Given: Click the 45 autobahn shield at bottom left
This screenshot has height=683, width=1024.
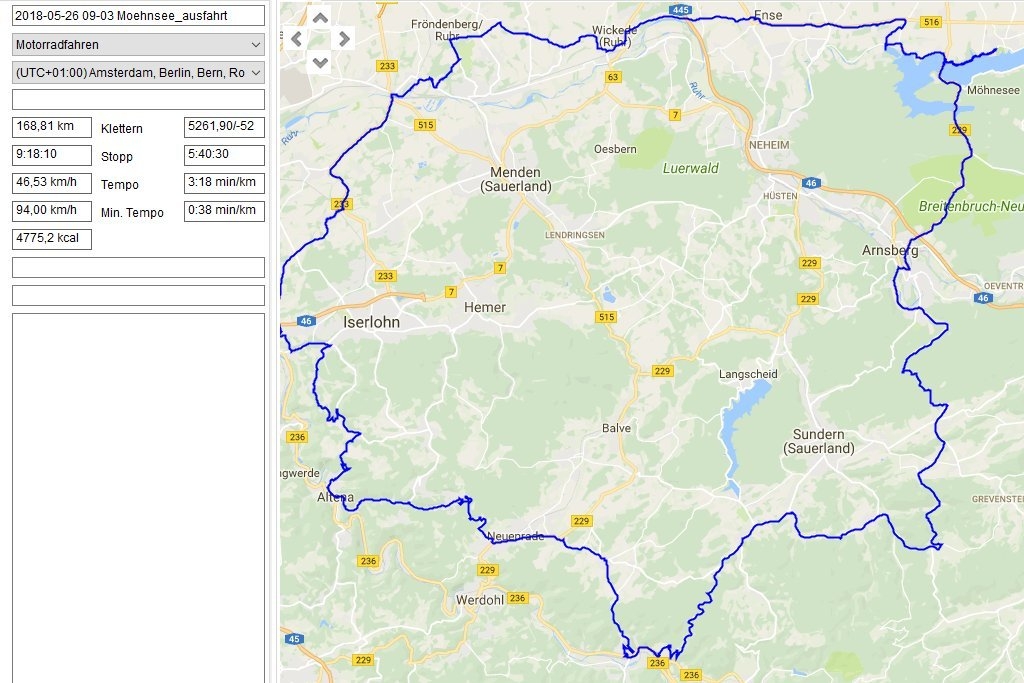Looking at the screenshot, I should point(293,639).
